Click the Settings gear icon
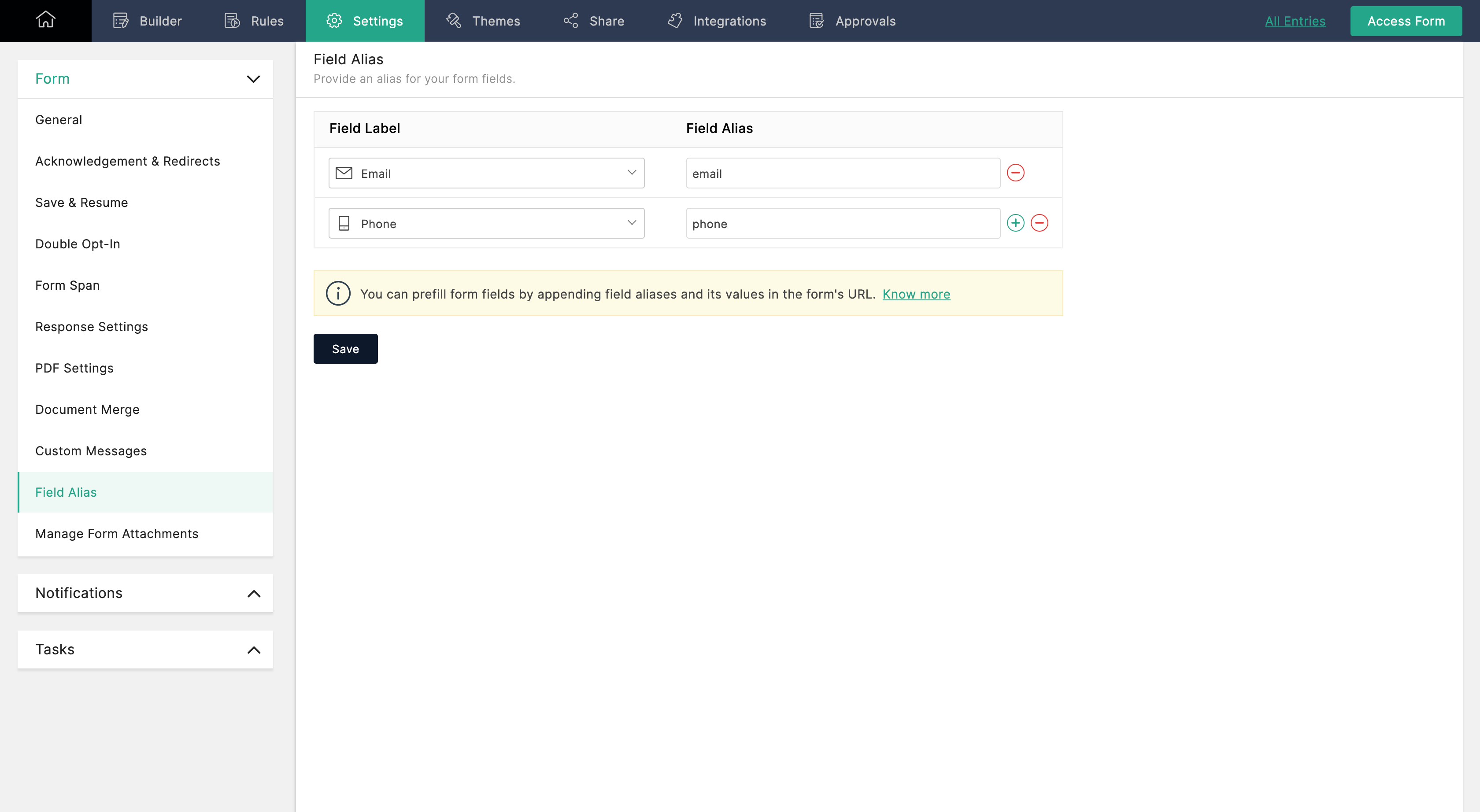The height and width of the screenshot is (812, 1480). 334,21
